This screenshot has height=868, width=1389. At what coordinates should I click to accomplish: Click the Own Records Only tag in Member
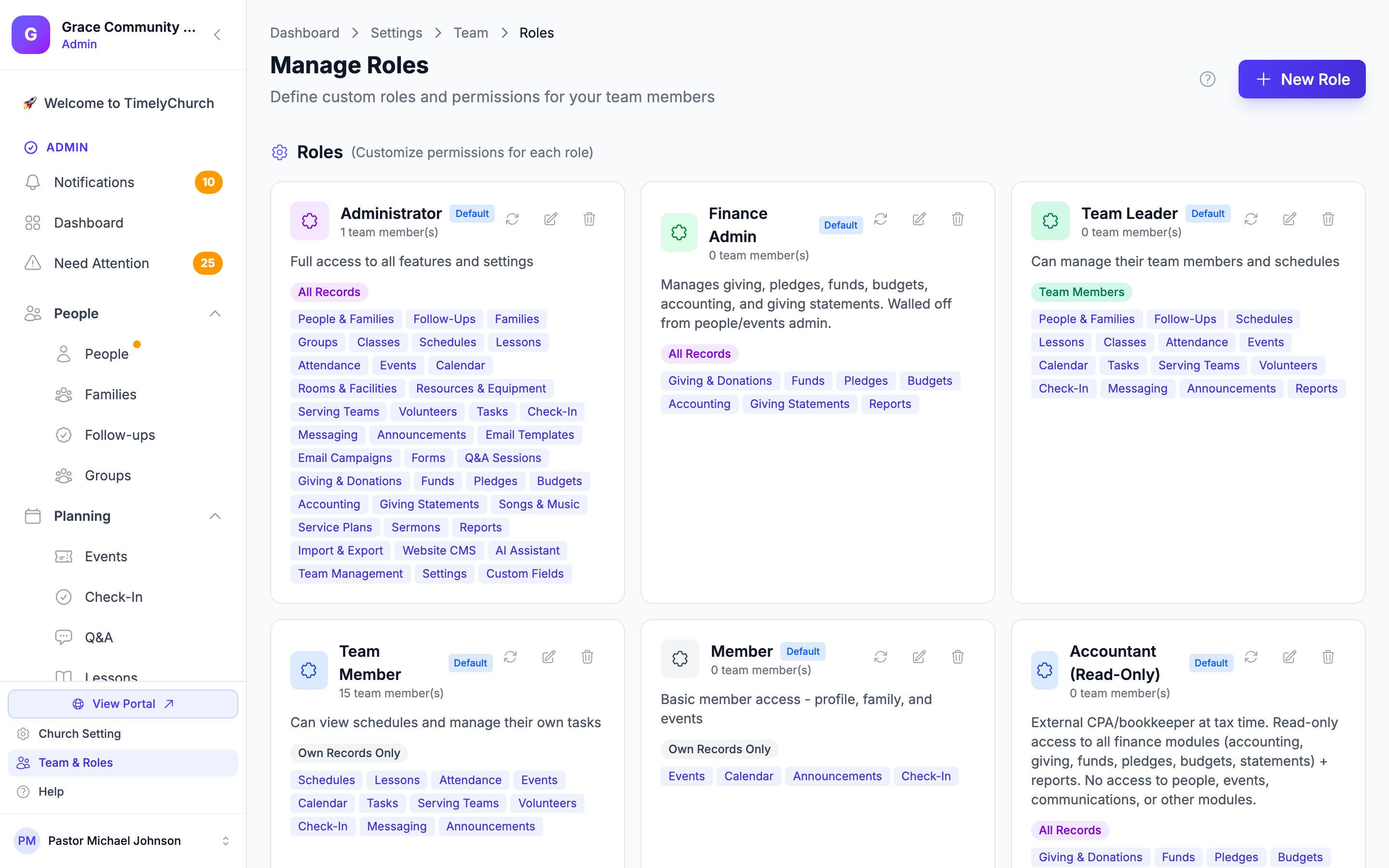point(719,749)
